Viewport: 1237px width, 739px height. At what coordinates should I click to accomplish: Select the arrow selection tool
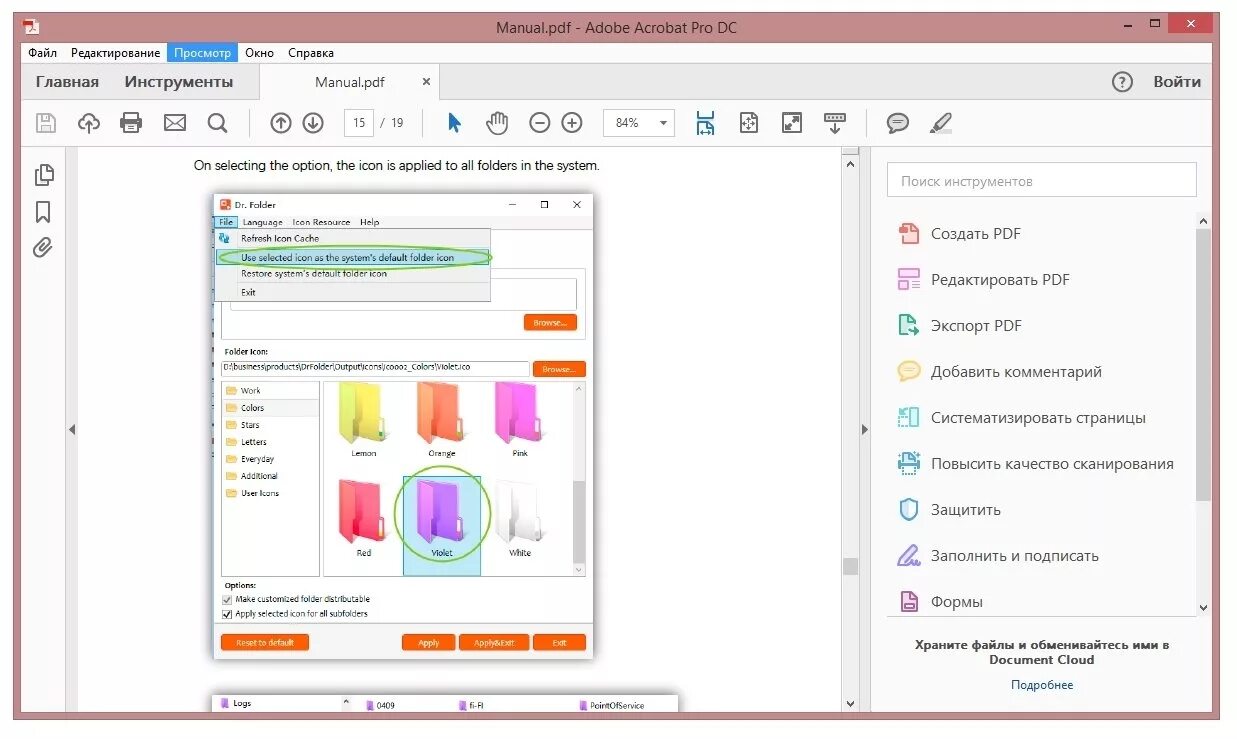pyautogui.click(x=453, y=122)
